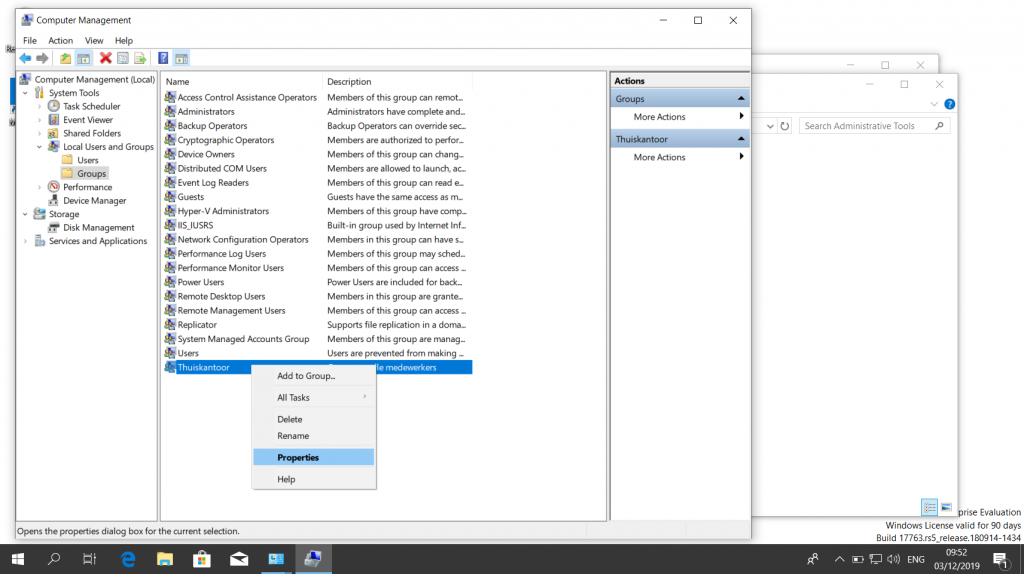The height and width of the screenshot is (574, 1024).
Task: Open the File menu
Action: 30,40
